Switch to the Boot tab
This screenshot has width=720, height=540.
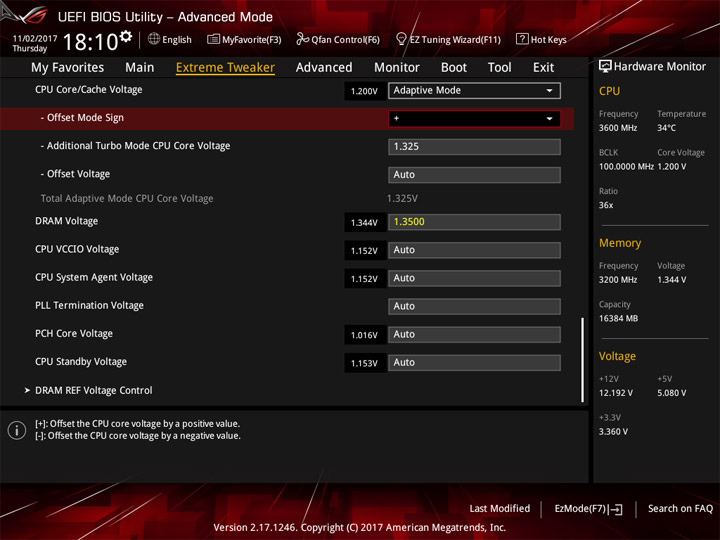[x=454, y=68]
